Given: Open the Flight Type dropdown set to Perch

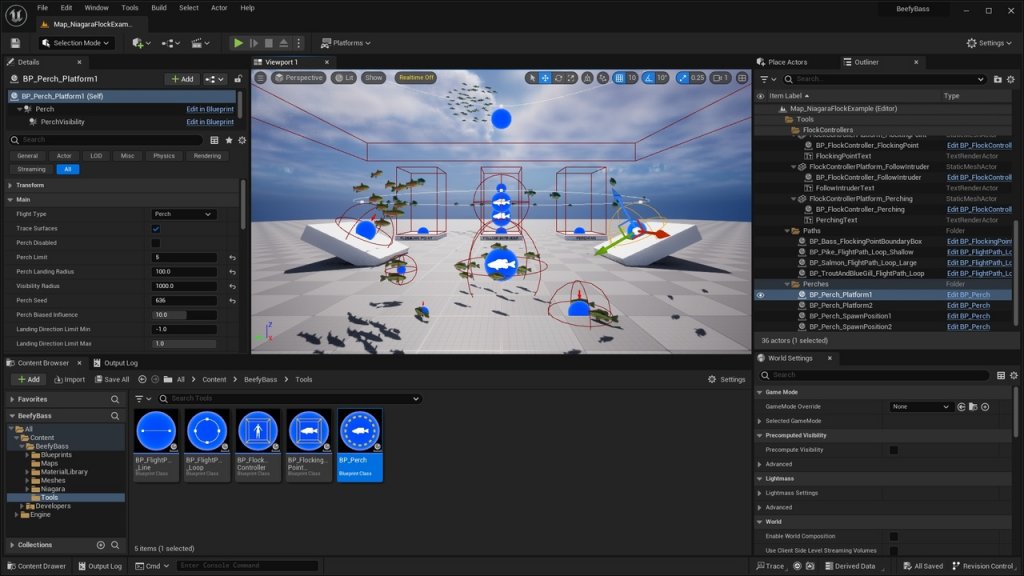Looking at the screenshot, I should click(184, 214).
